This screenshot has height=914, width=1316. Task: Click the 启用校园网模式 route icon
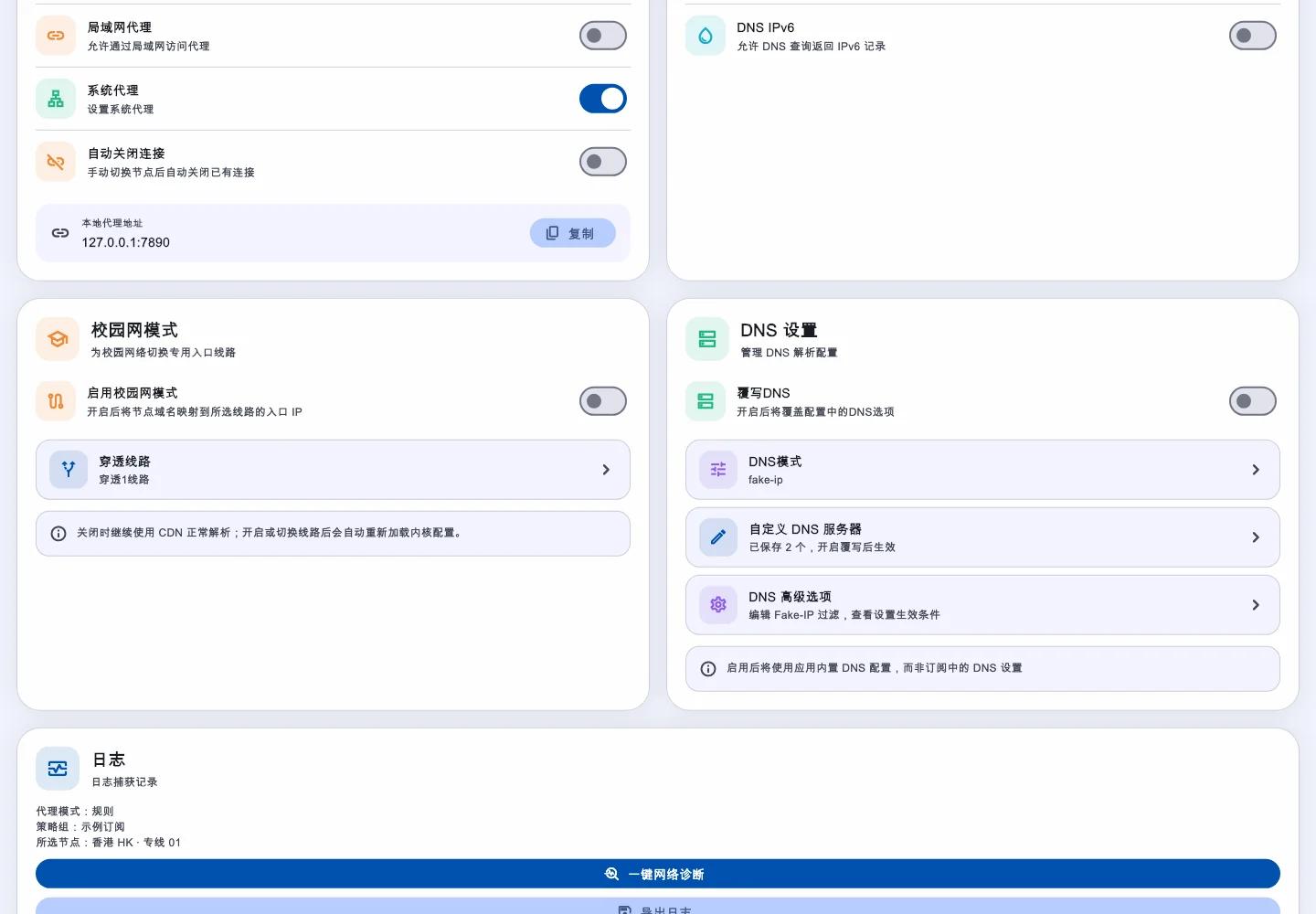click(x=56, y=401)
